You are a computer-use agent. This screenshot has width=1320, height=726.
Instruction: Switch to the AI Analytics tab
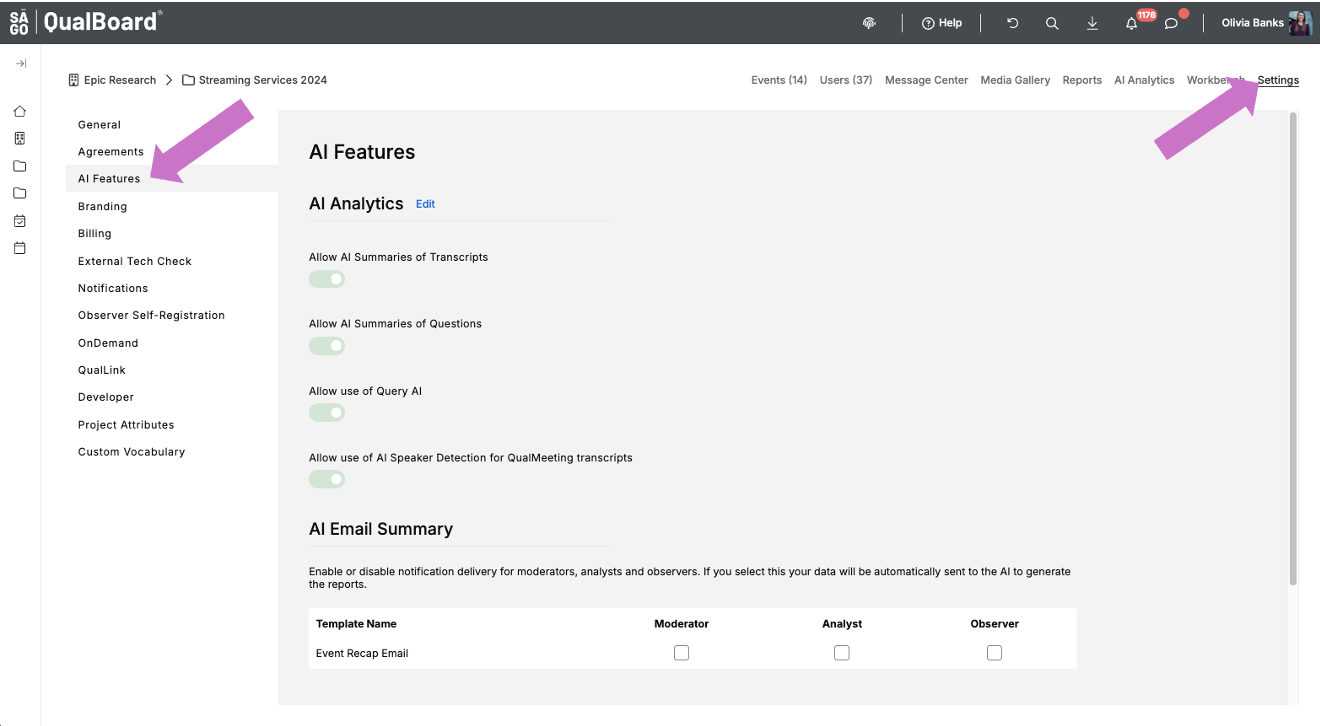click(x=1144, y=80)
